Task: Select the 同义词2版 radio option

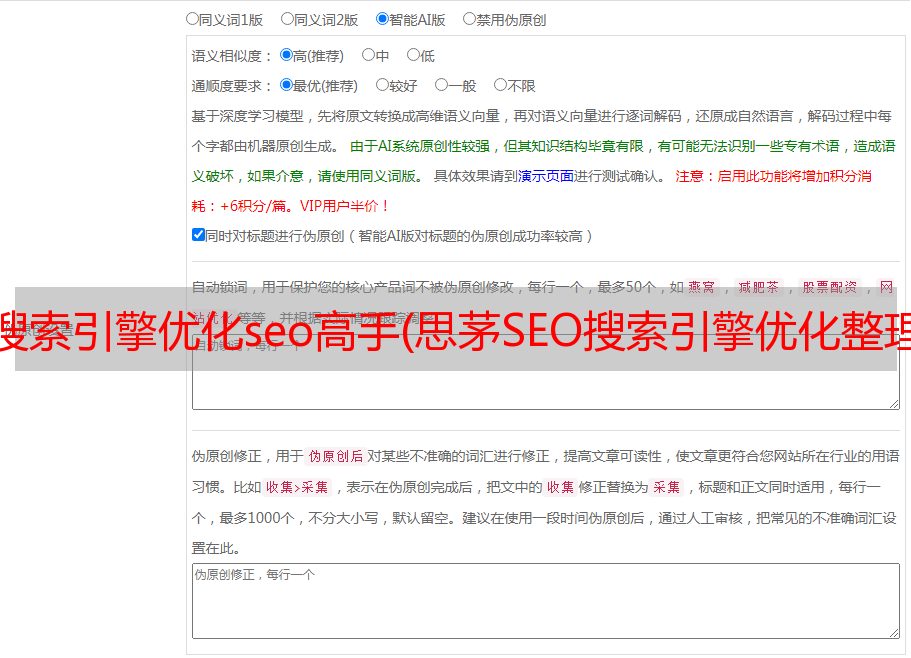Action: click(x=287, y=19)
